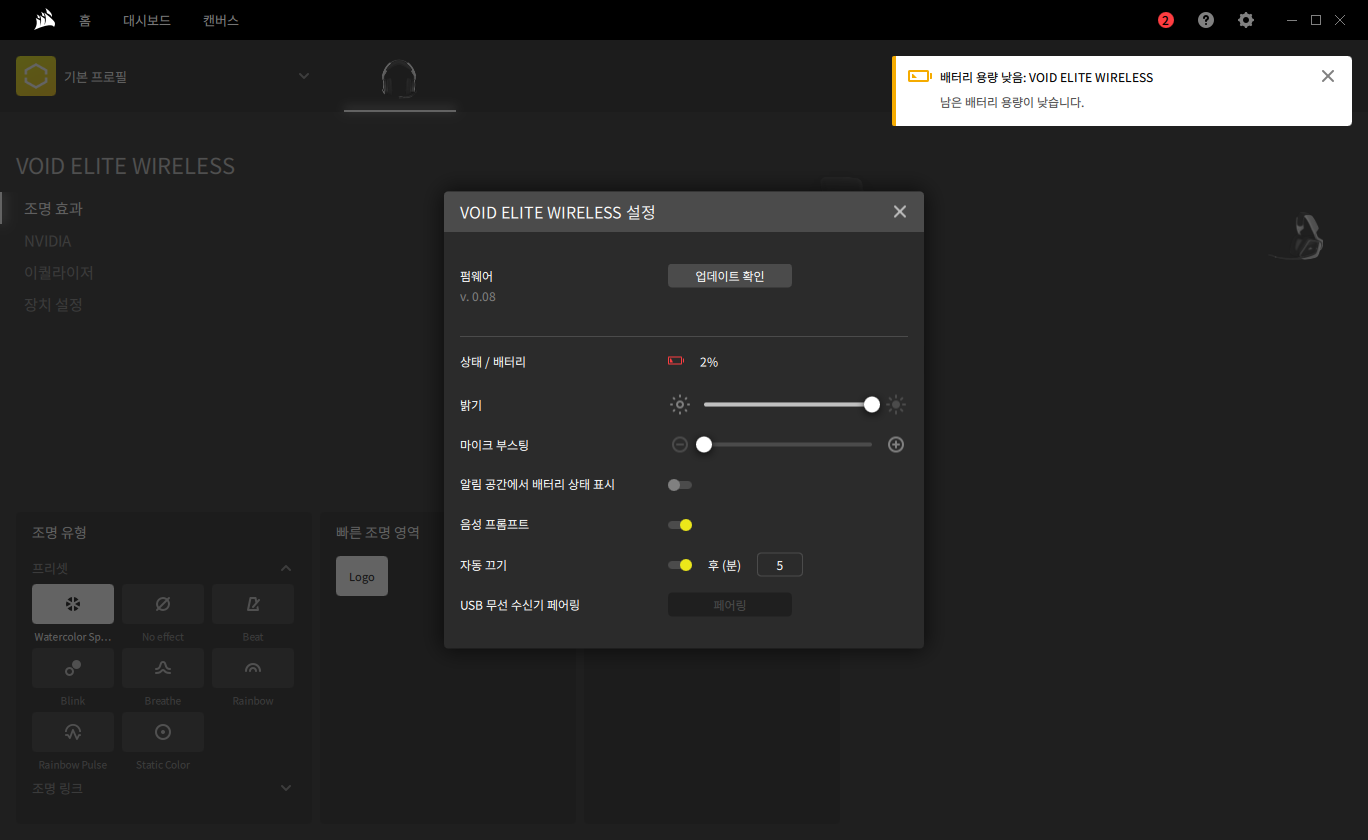Click the headset image at right
This screenshot has height=840, width=1368.
coord(1297,237)
